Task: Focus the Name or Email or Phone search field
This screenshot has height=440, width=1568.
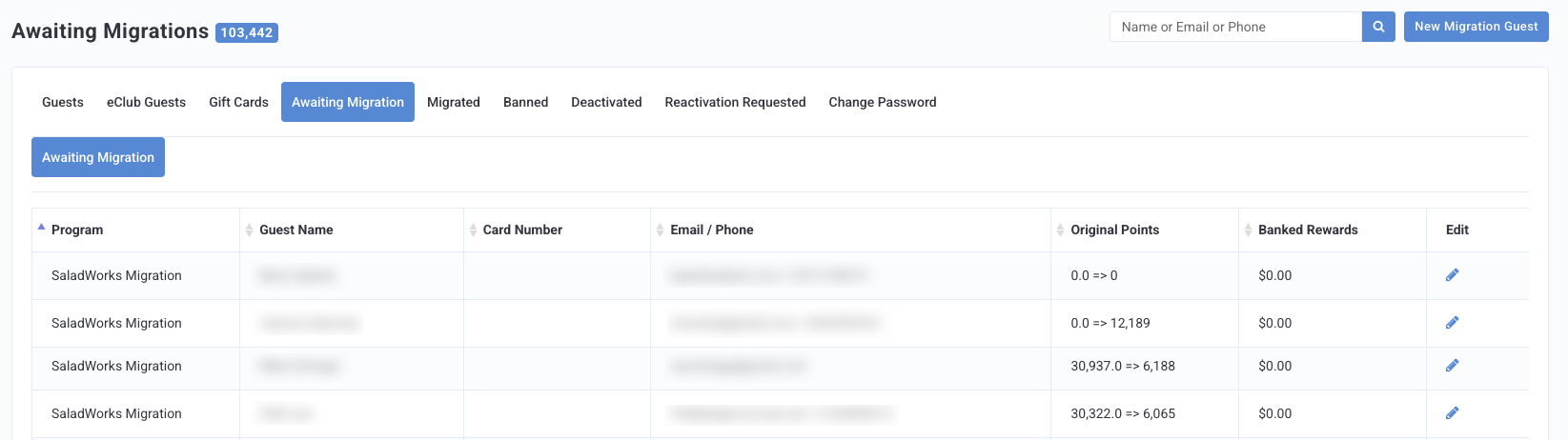Action: (x=1235, y=27)
